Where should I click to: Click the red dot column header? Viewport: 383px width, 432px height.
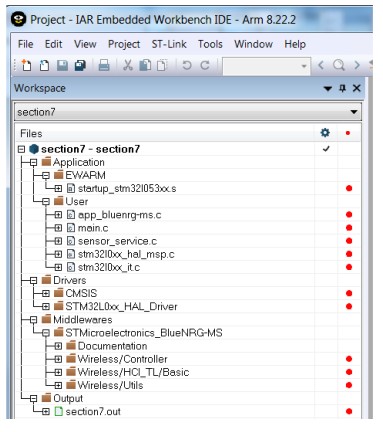pyautogui.click(x=348, y=133)
